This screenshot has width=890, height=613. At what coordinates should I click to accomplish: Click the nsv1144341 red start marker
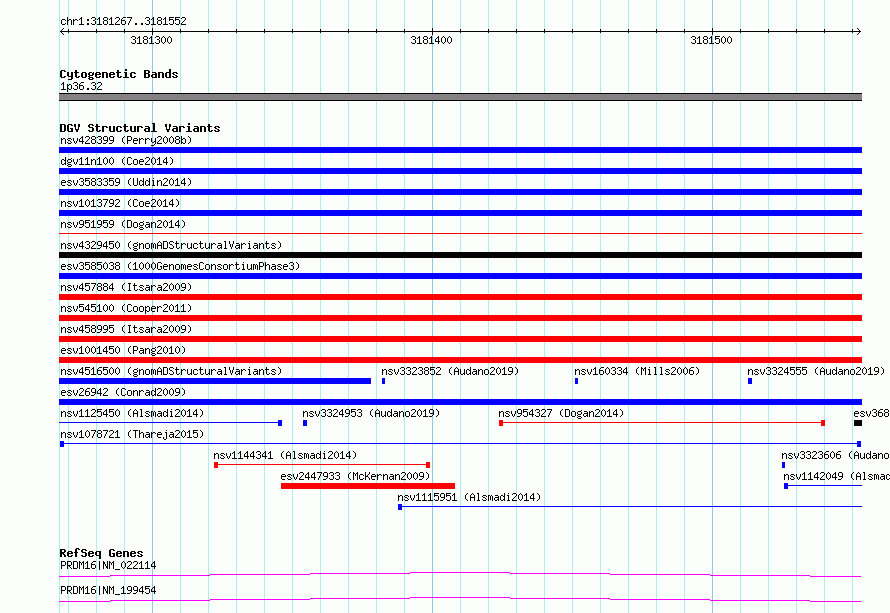click(x=216, y=465)
